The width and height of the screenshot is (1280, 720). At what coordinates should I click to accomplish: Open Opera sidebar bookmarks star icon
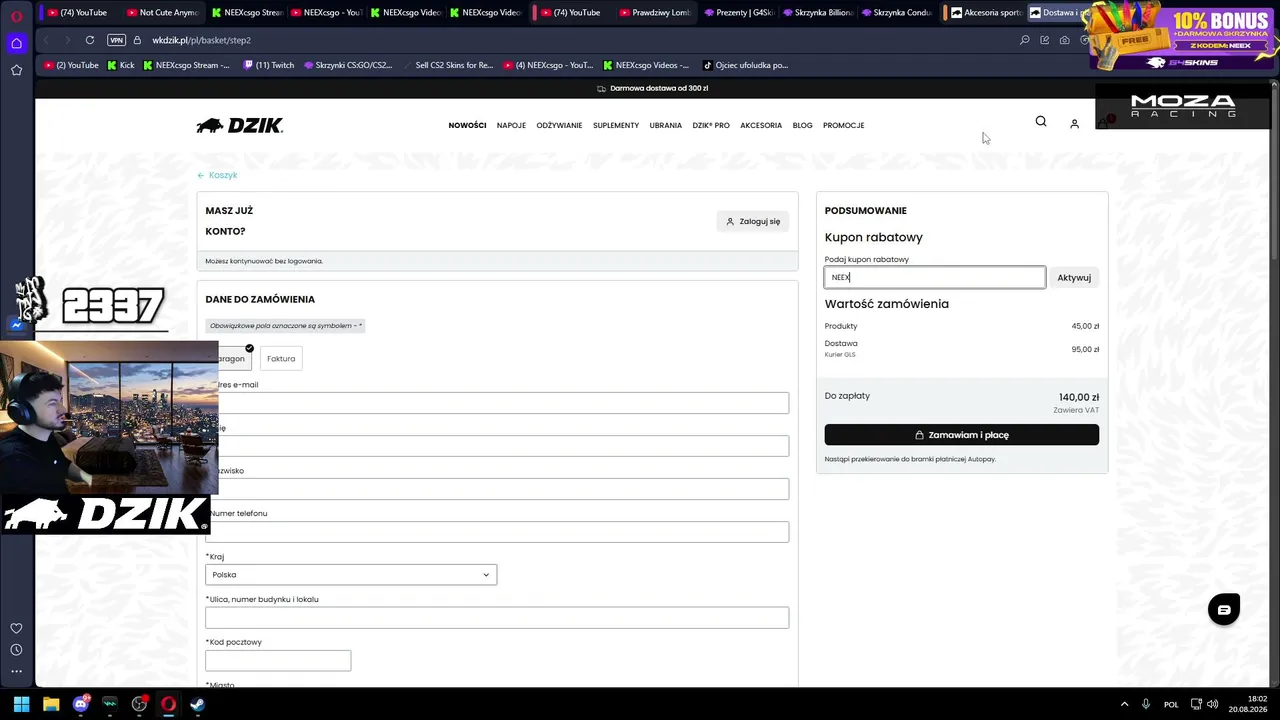pyautogui.click(x=16, y=70)
